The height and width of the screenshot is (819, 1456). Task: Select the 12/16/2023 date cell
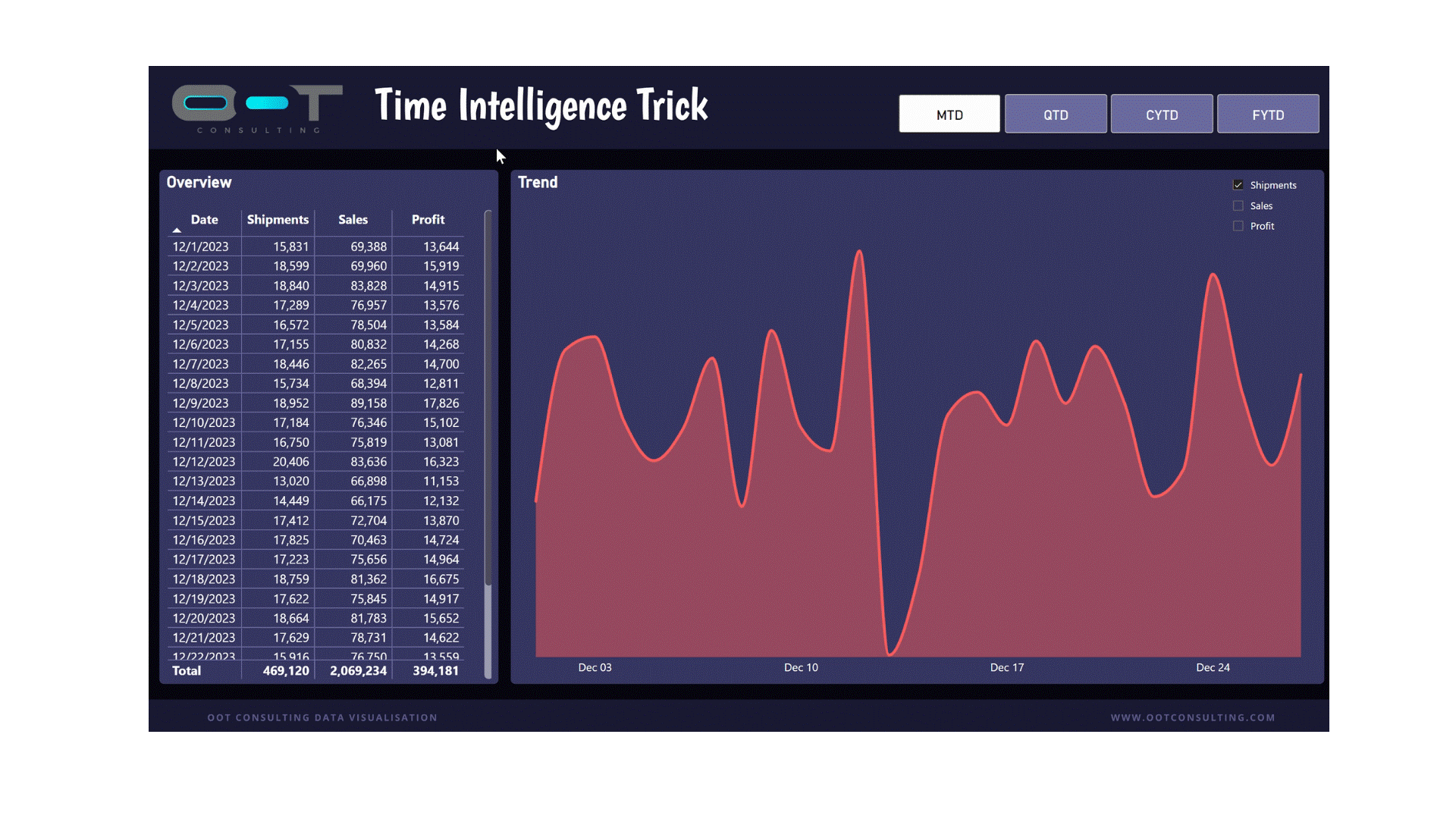point(203,540)
